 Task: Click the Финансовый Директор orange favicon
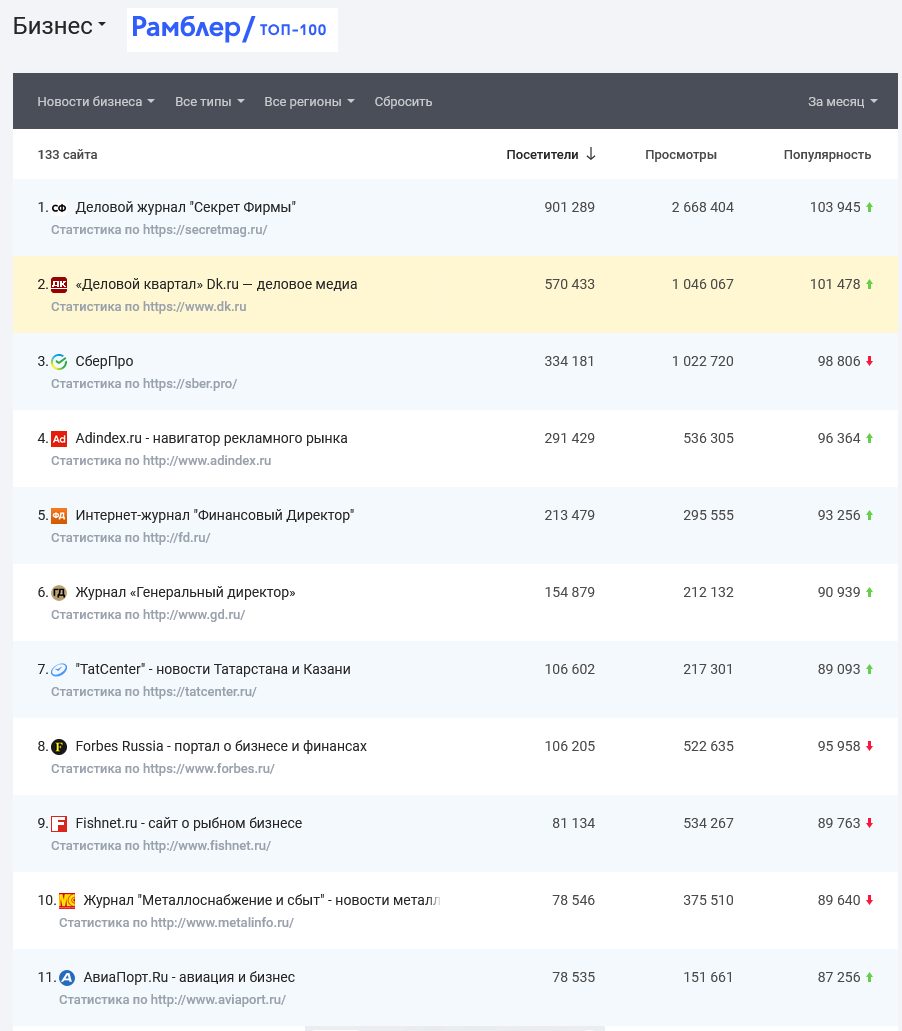59,516
